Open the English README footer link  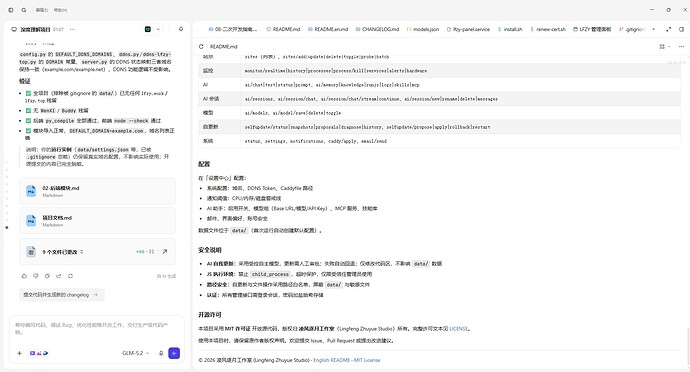tap(332, 360)
